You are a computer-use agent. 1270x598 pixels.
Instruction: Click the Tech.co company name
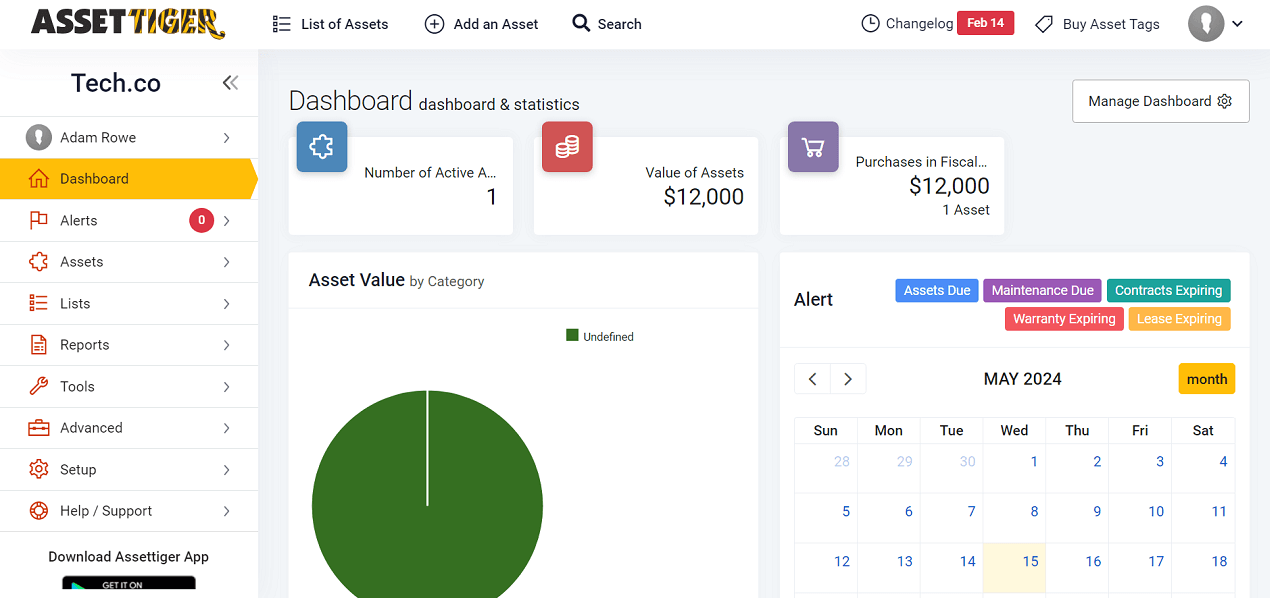pyautogui.click(x=116, y=83)
